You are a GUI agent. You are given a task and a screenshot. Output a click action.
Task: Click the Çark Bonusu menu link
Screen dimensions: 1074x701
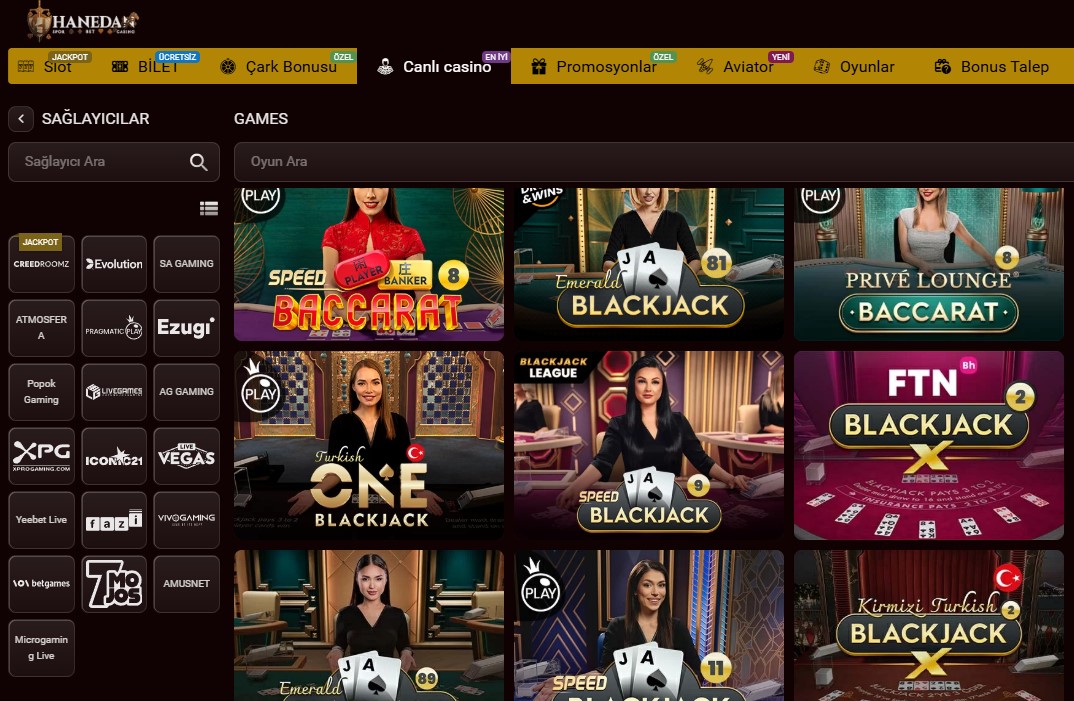(x=278, y=66)
